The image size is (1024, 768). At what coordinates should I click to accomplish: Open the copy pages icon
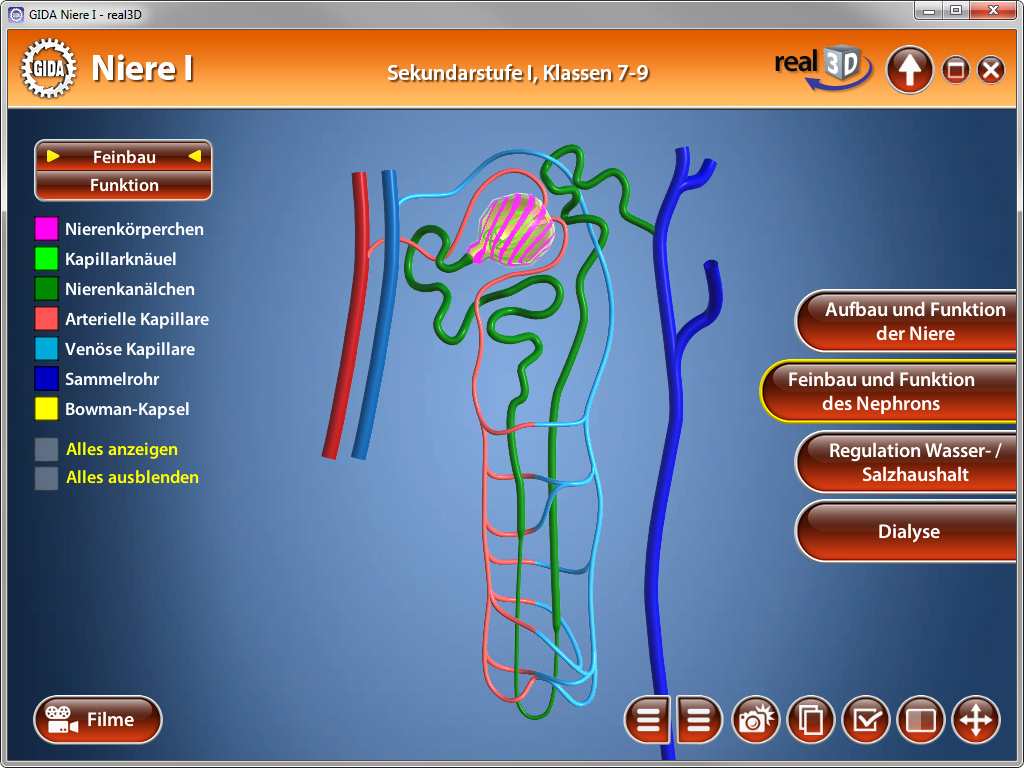tap(810, 720)
